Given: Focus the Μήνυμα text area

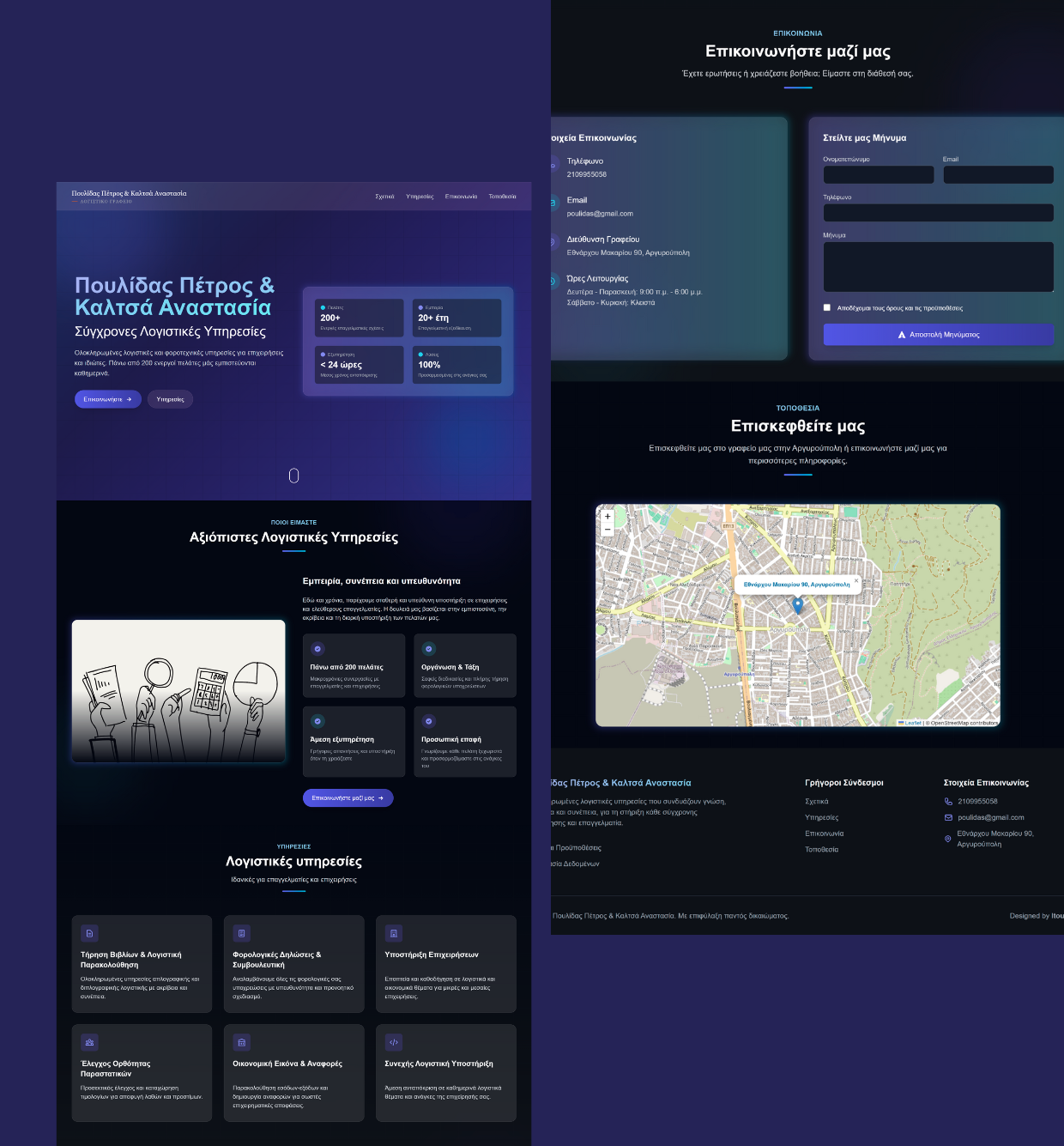Looking at the screenshot, I should coord(938,267).
